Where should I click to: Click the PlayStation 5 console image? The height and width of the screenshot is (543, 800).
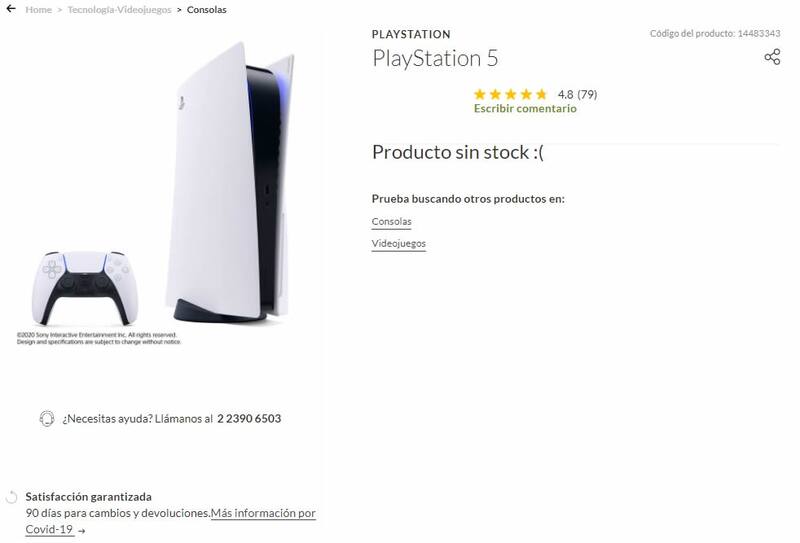pos(230,182)
